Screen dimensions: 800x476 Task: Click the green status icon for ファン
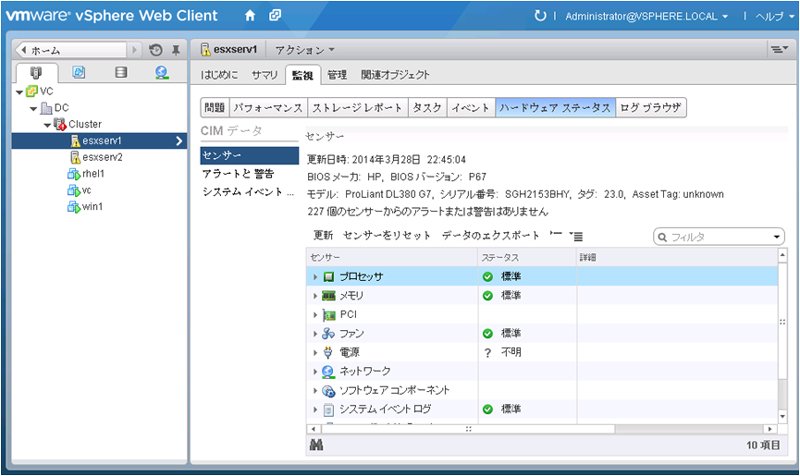point(488,334)
